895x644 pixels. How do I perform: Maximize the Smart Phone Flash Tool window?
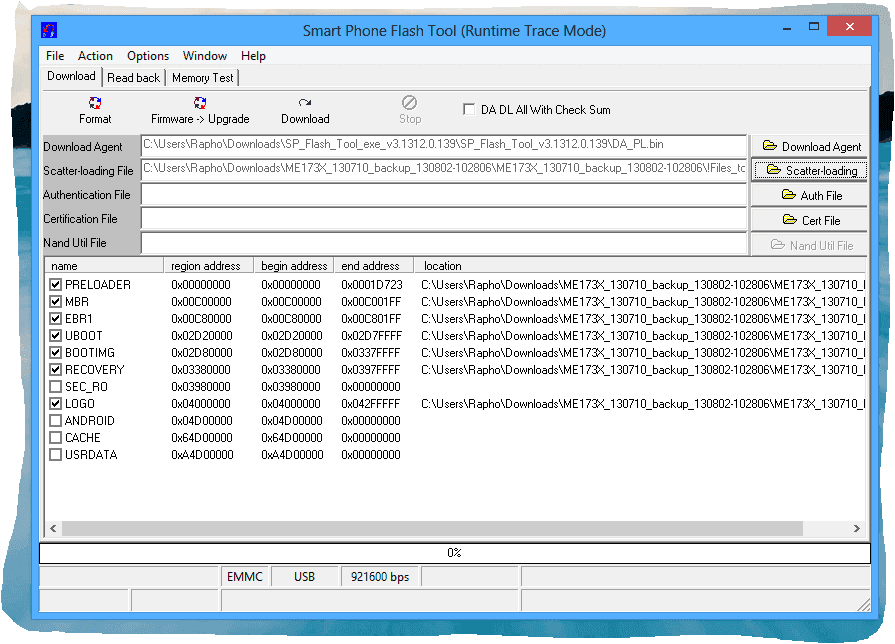(814, 26)
